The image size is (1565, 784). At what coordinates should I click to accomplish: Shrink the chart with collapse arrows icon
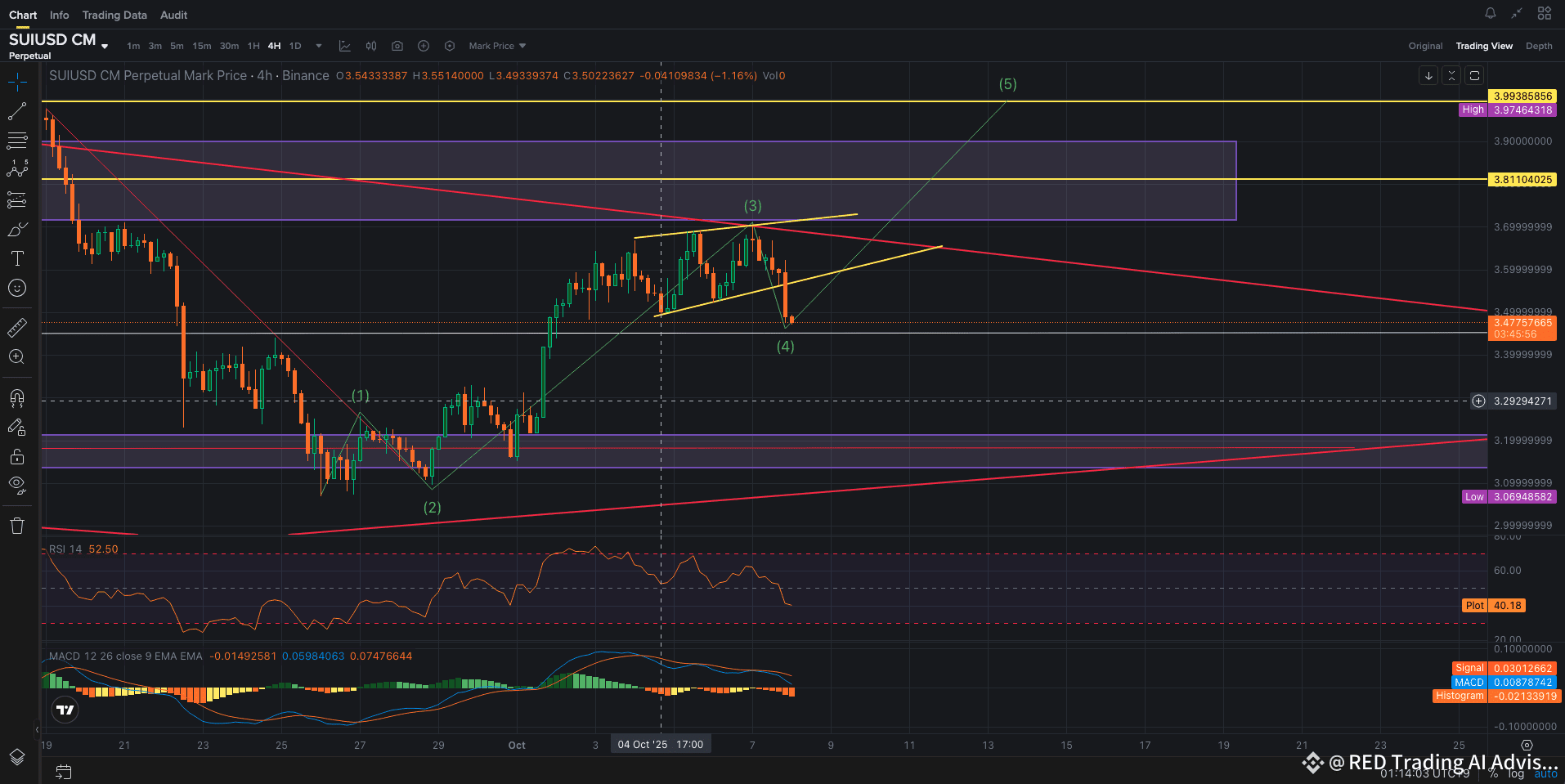point(1517,13)
